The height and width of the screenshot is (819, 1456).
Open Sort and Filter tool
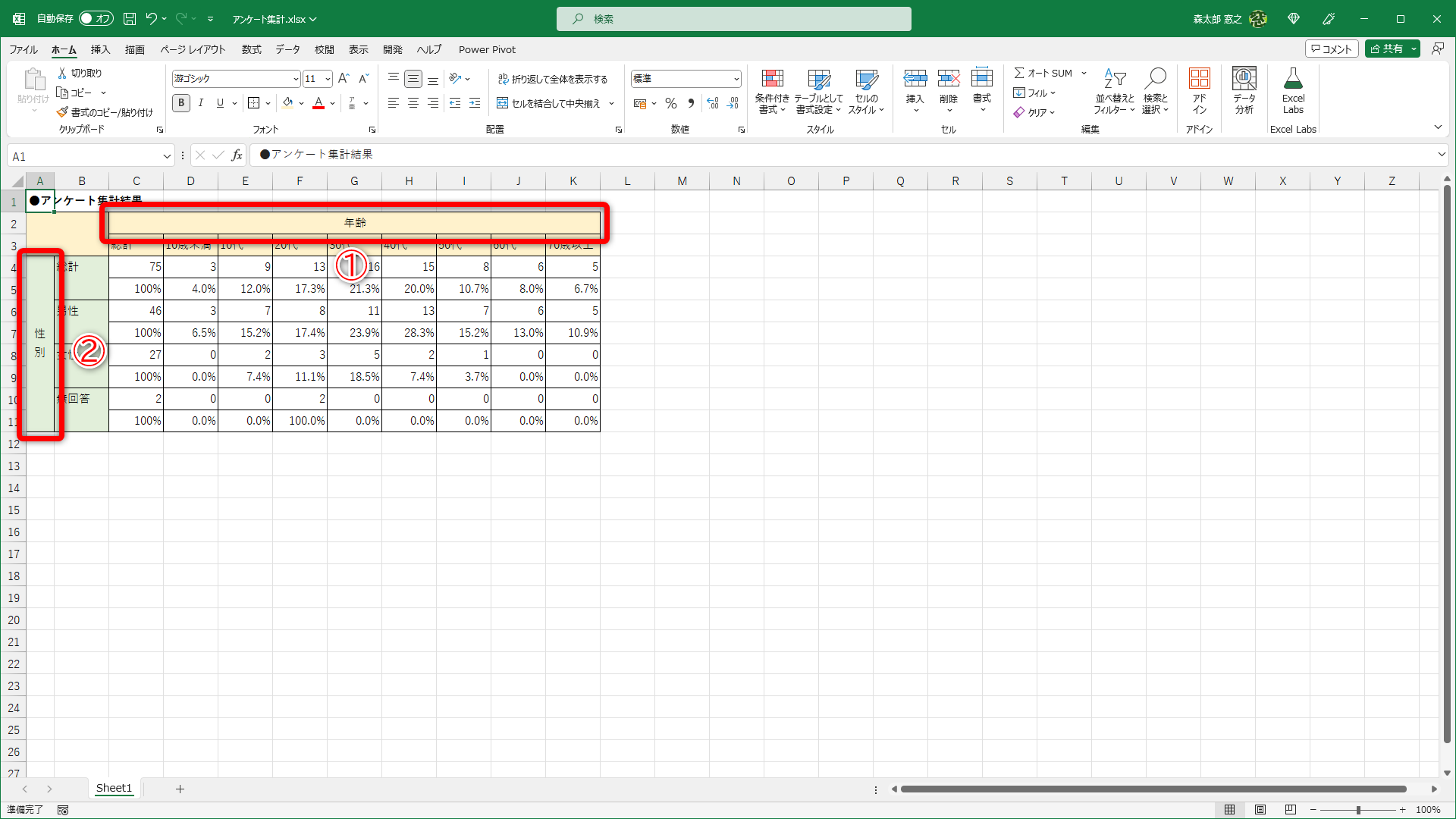1114,80
